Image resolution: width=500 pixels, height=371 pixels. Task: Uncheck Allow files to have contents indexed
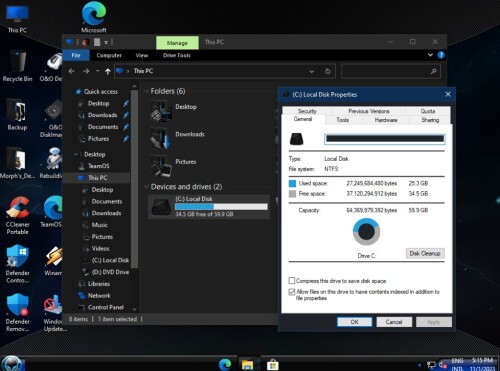[292, 292]
